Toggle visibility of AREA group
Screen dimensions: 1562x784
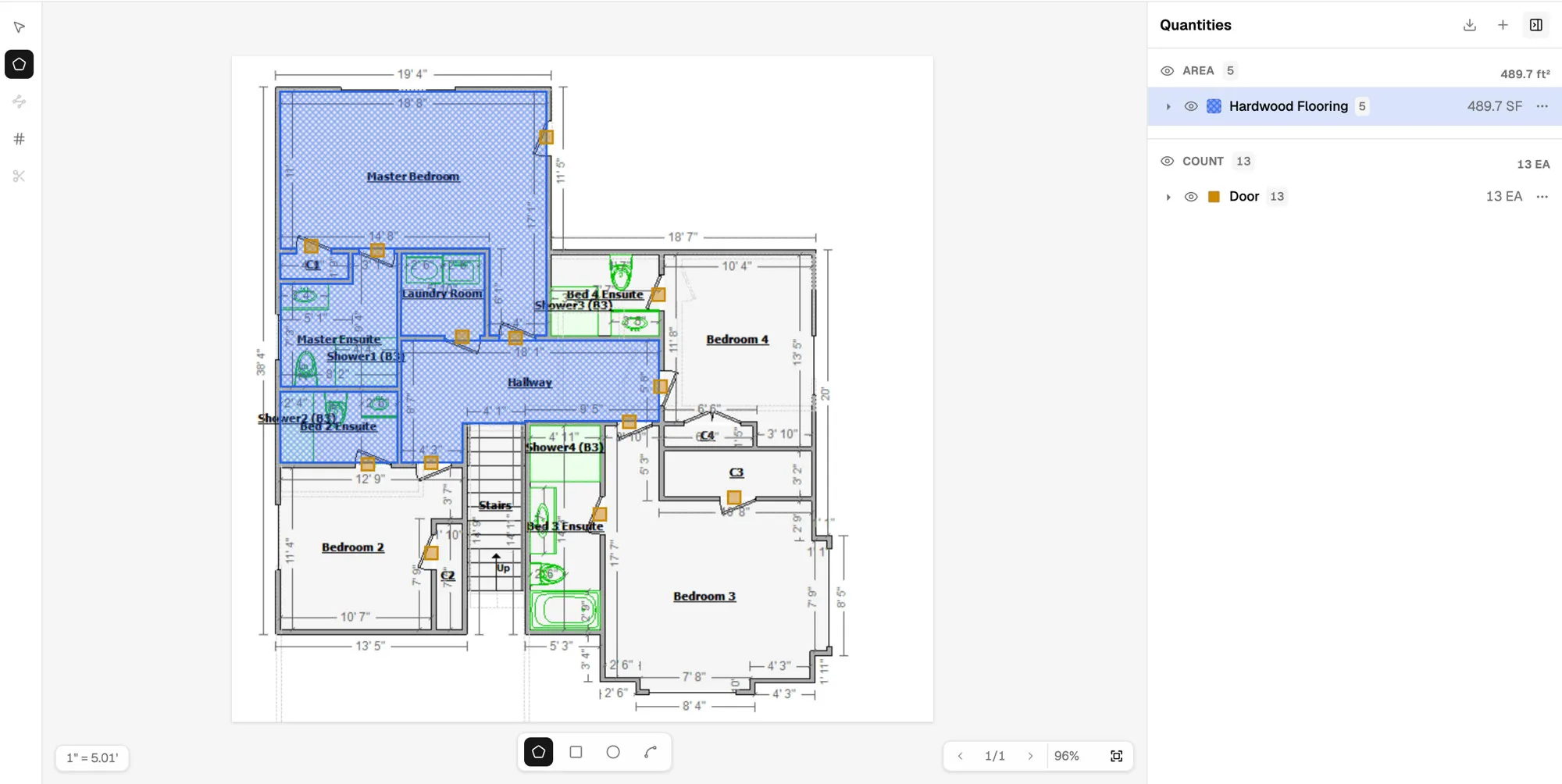1168,71
